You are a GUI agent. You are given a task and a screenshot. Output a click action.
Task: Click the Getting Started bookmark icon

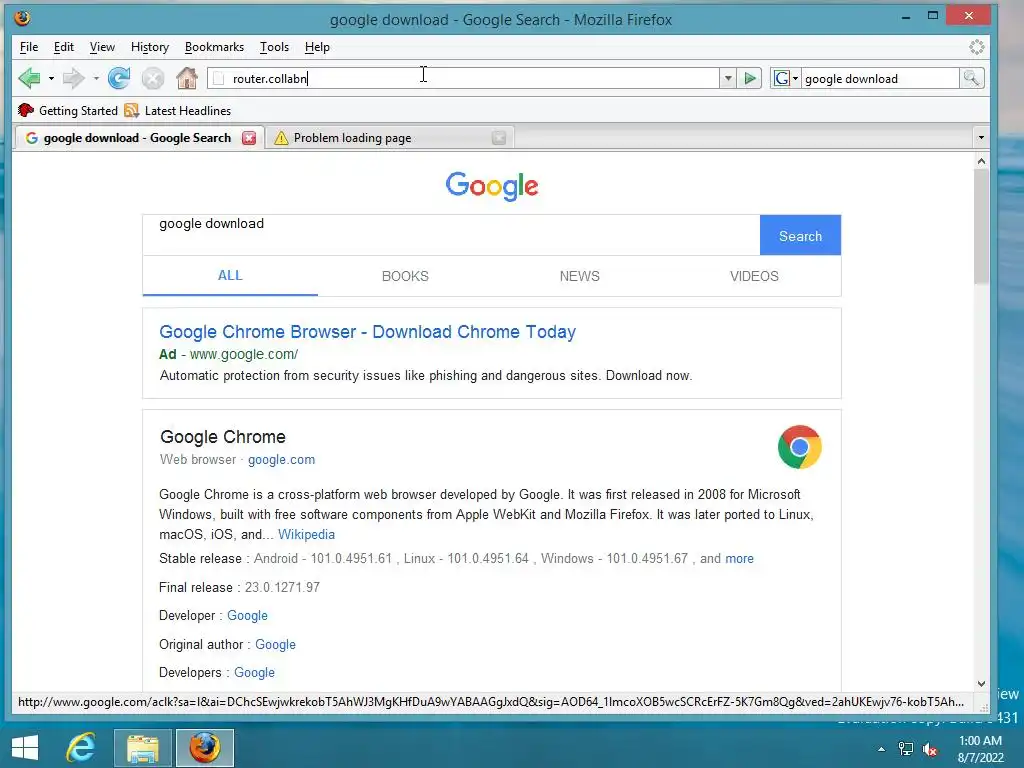coord(25,110)
